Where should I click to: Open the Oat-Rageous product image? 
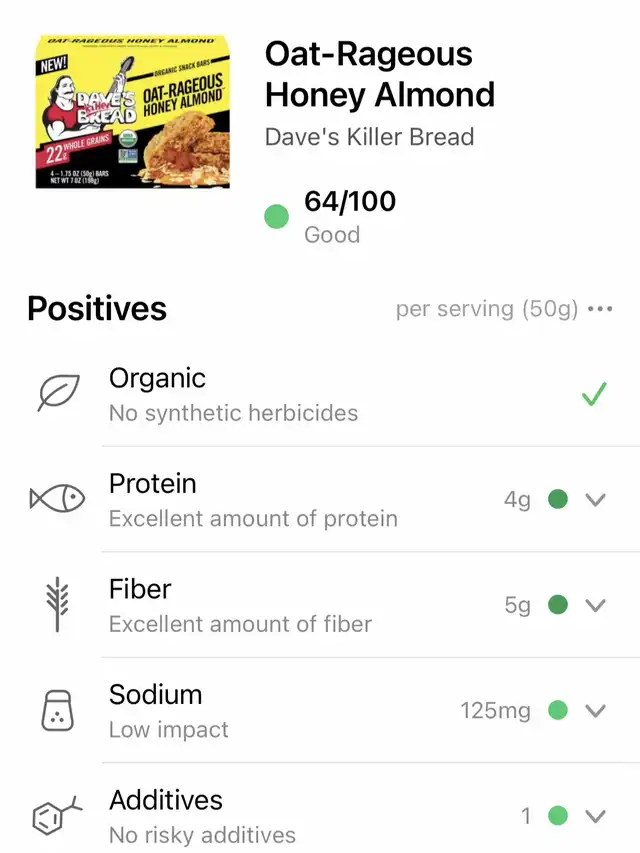130,112
